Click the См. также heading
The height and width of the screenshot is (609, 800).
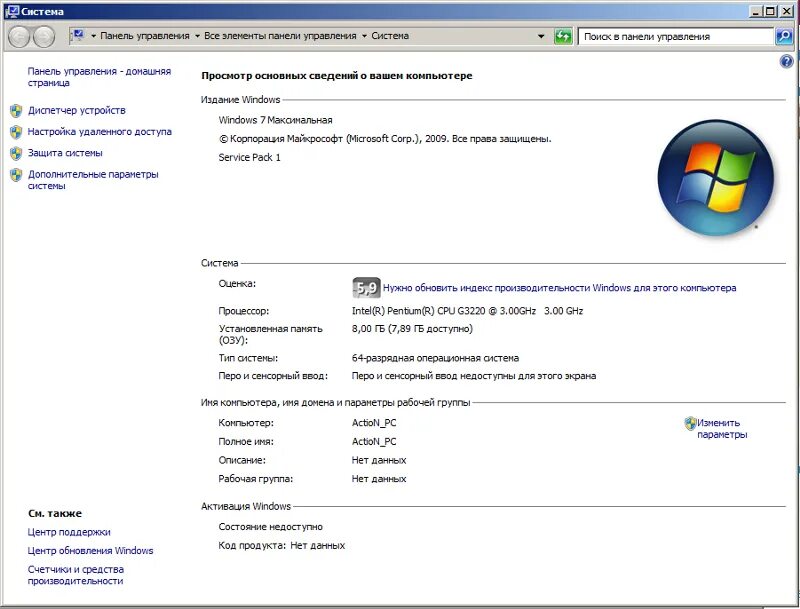click(x=55, y=514)
